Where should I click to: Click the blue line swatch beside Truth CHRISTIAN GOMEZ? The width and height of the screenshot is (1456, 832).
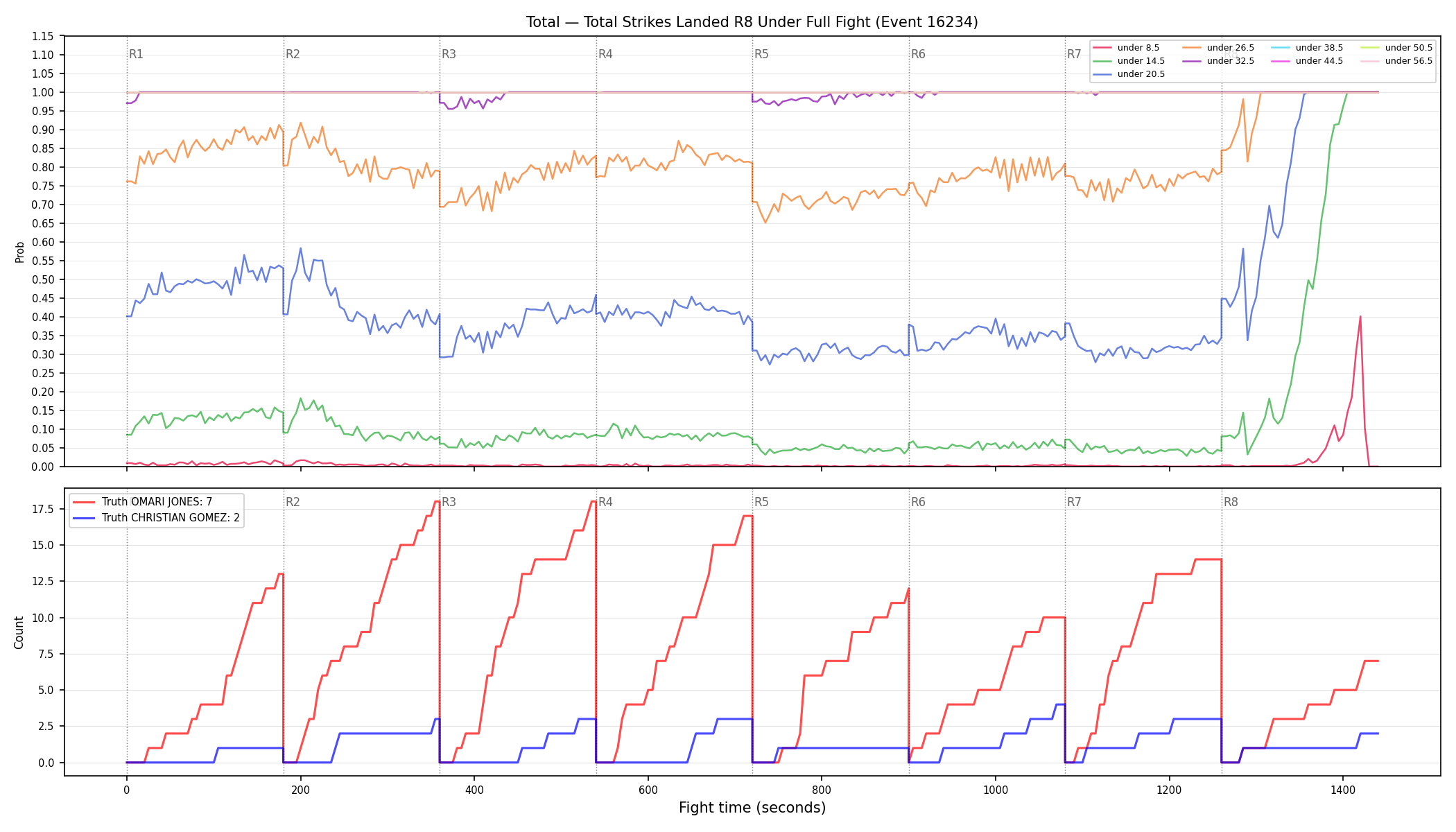(84, 518)
